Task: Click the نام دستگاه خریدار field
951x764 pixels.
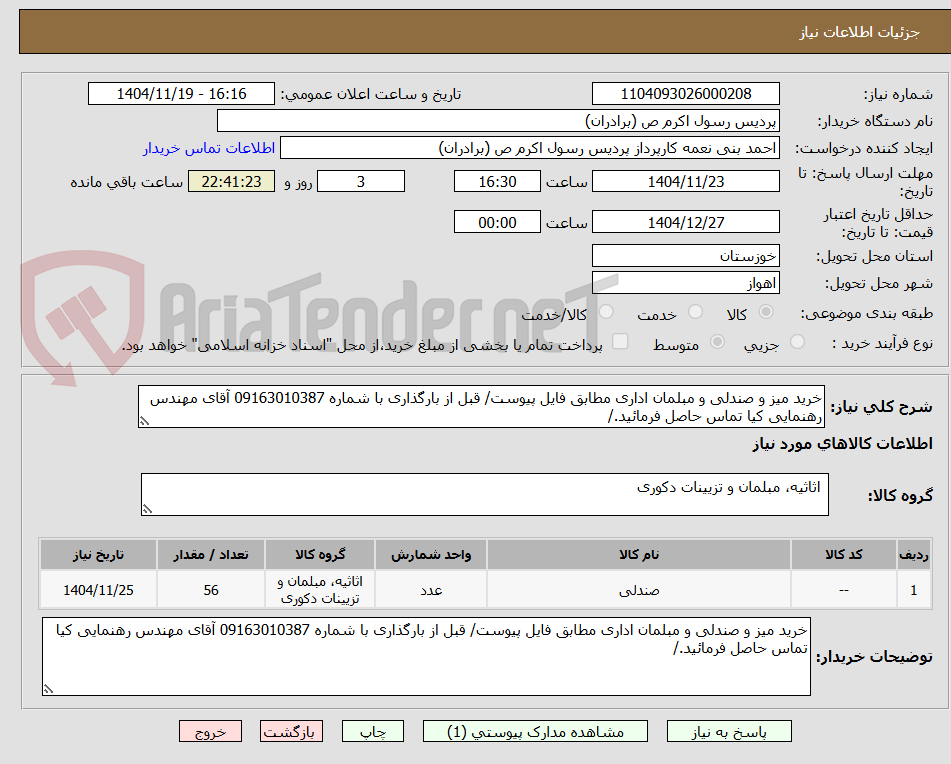Action: (498, 121)
